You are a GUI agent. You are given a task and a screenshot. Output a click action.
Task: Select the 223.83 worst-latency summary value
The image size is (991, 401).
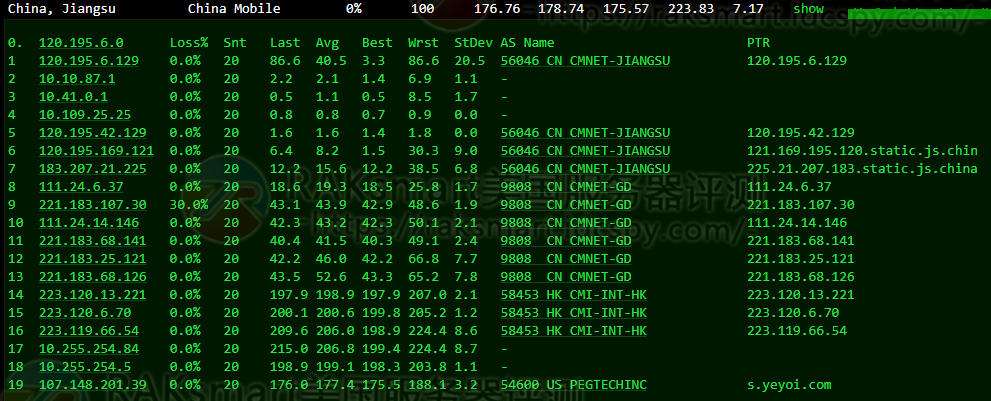[691, 9]
